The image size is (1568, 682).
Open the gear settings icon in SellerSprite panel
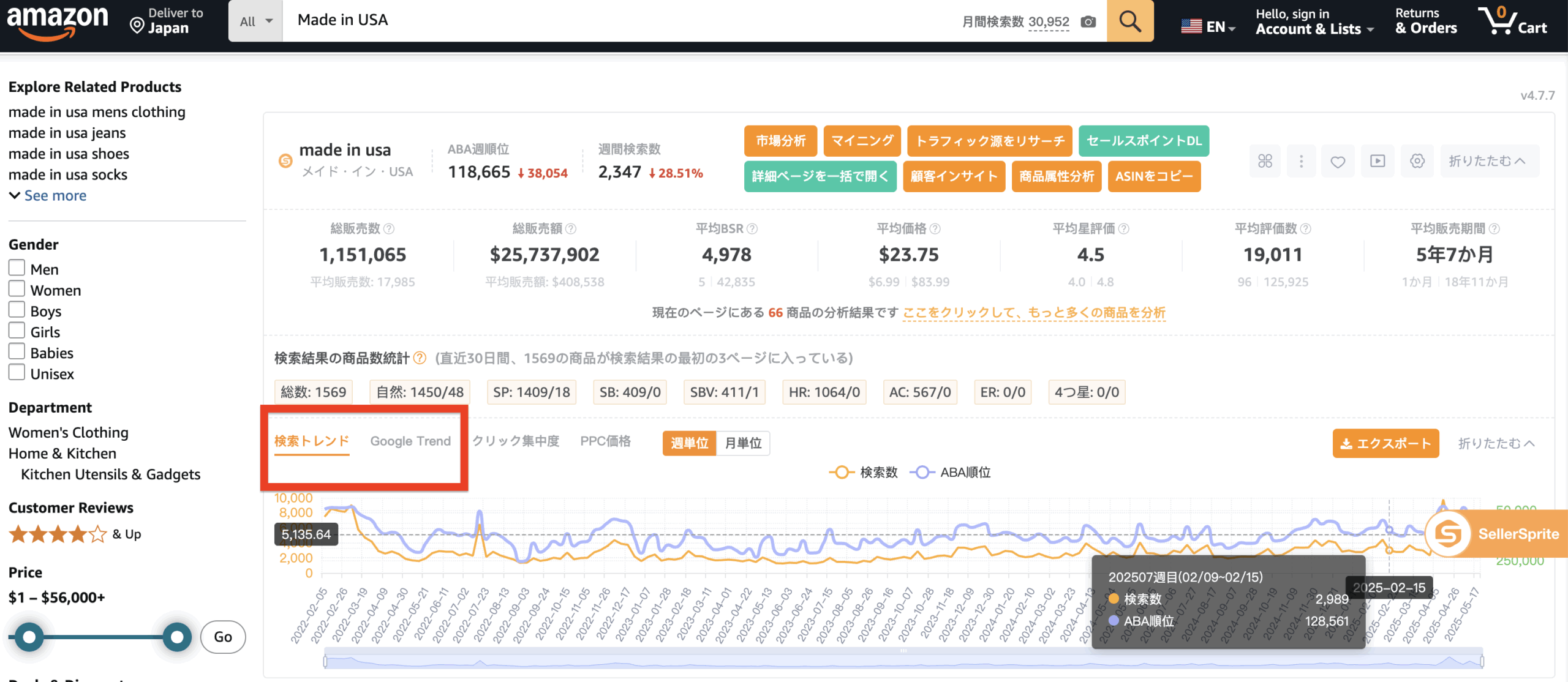pos(1417,161)
